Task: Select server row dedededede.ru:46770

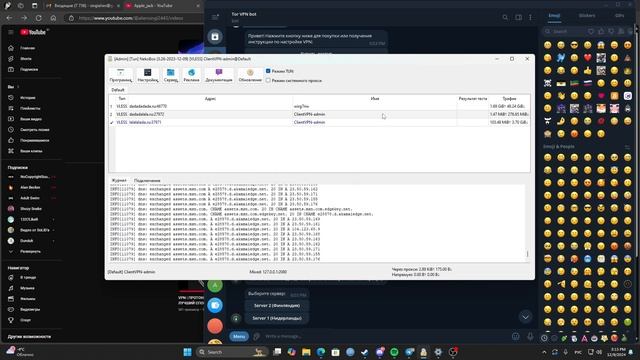Action: coord(319,106)
